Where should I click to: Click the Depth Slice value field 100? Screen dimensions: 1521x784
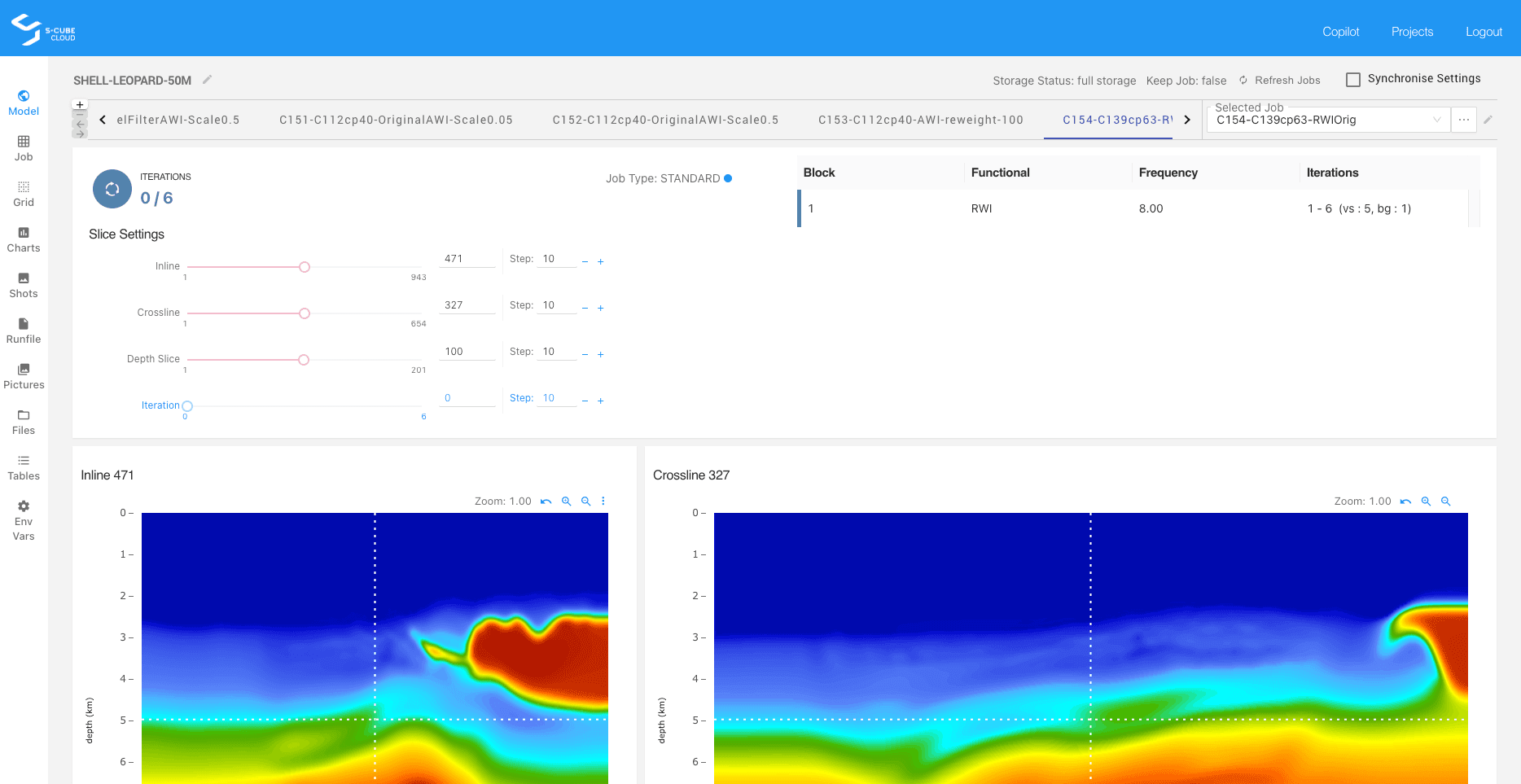point(467,352)
